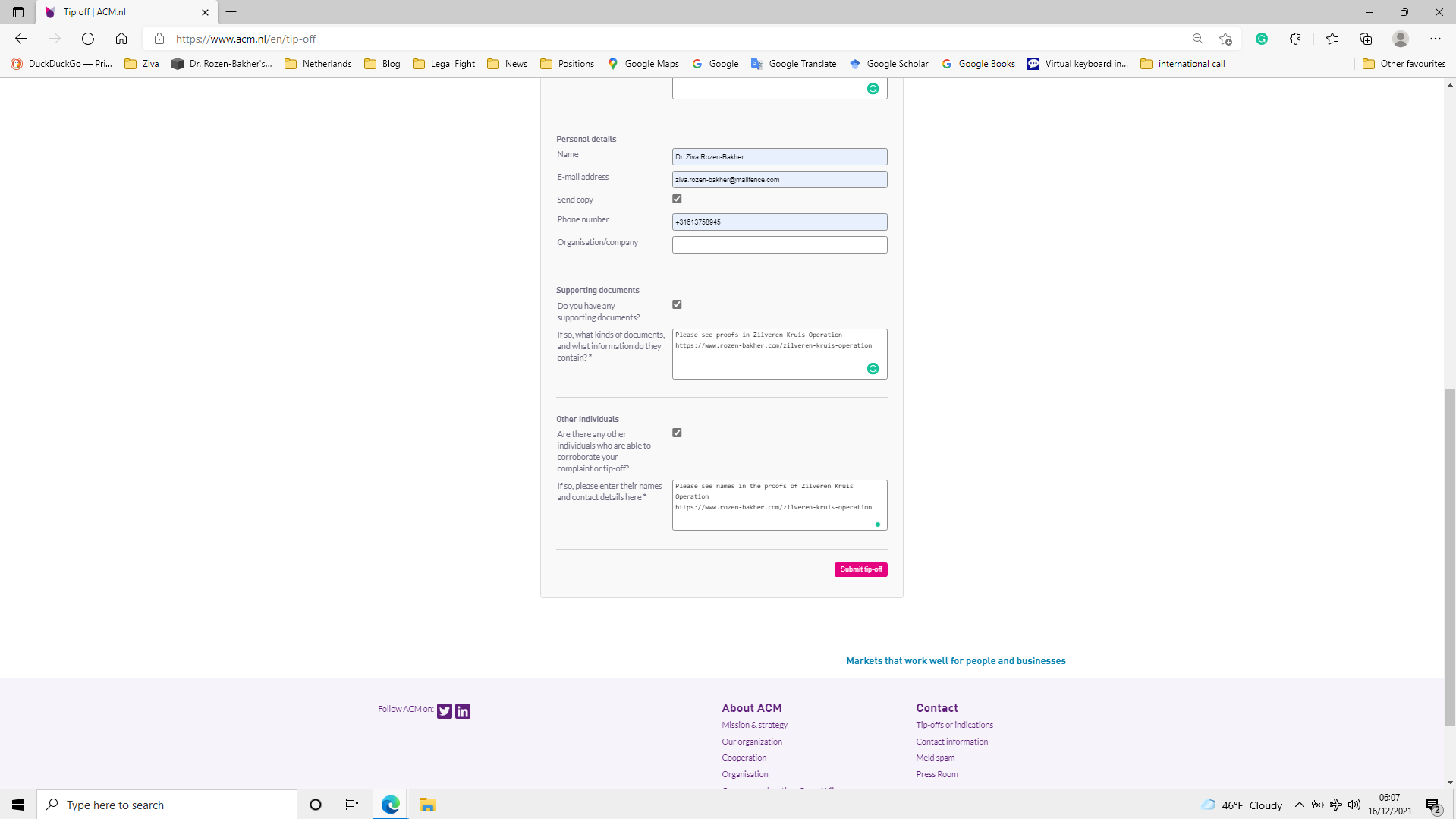This screenshot has width=1456, height=819.
Task: Uncheck the Send copy checkbox
Action: [x=676, y=198]
